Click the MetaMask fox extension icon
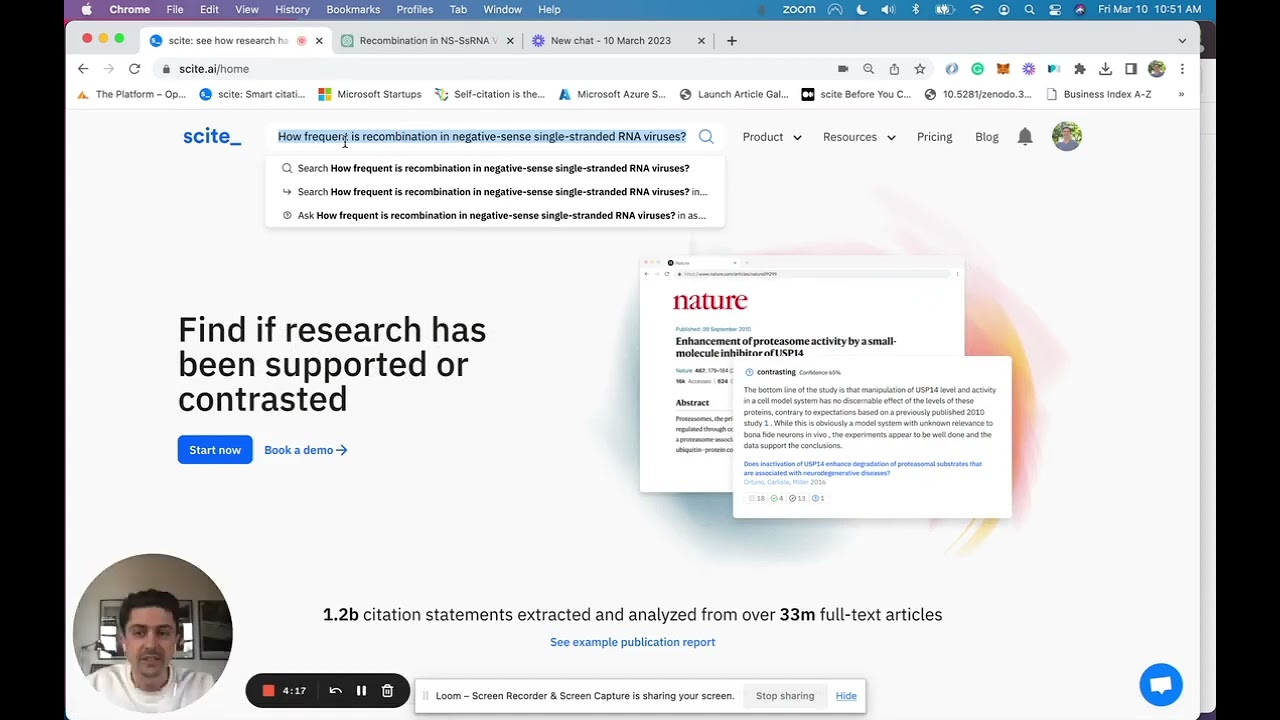Screen dimensions: 1280x720 click(1003, 69)
